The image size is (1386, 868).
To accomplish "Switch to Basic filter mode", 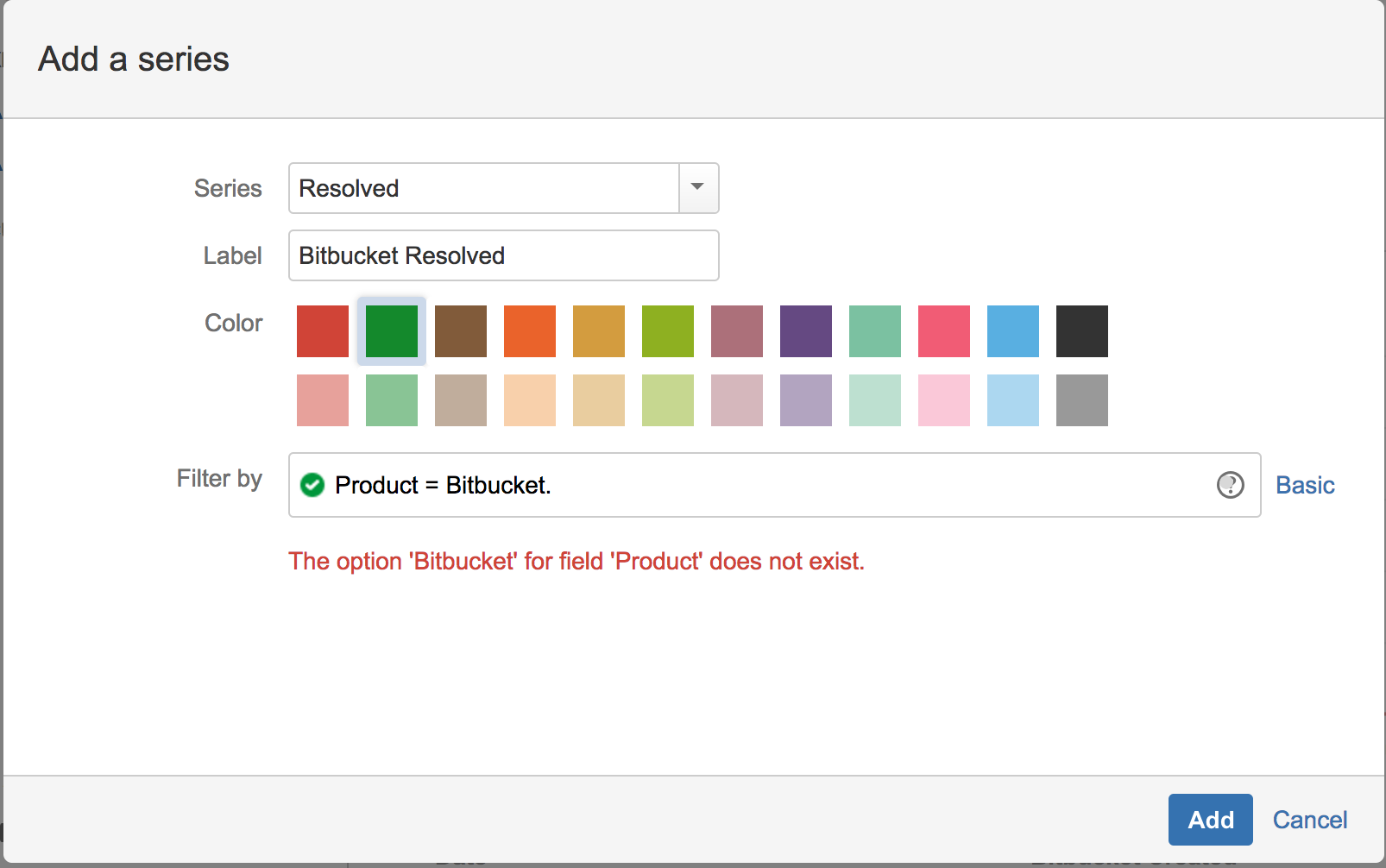I will (x=1305, y=485).
